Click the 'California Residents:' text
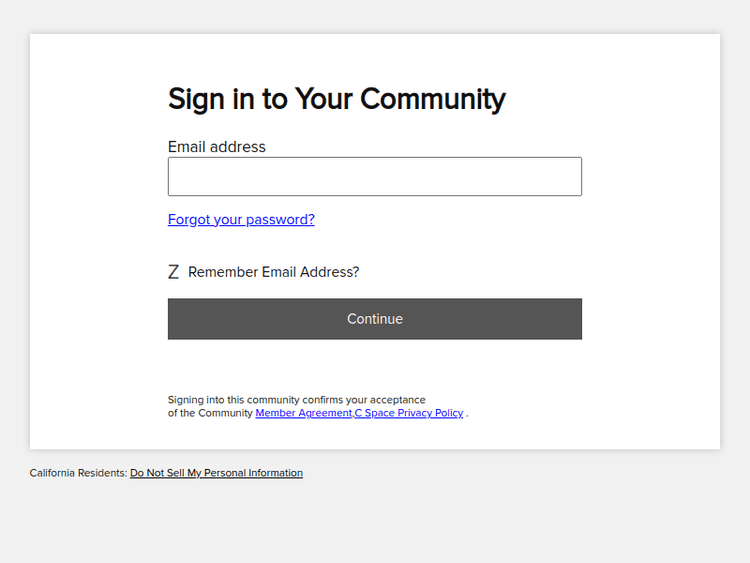This screenshot has width=750, height=563. (x=78, y=473)
